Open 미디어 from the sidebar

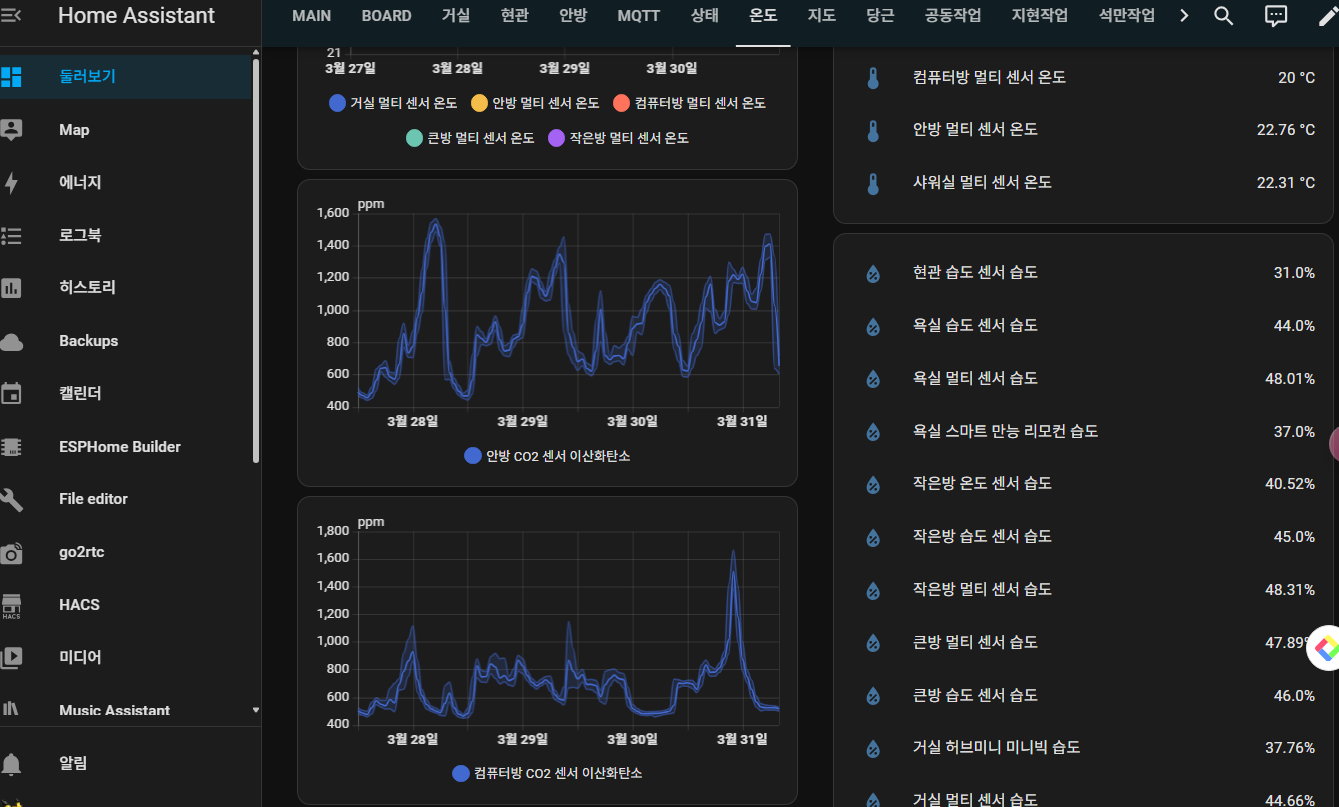[x=126, y=658]
